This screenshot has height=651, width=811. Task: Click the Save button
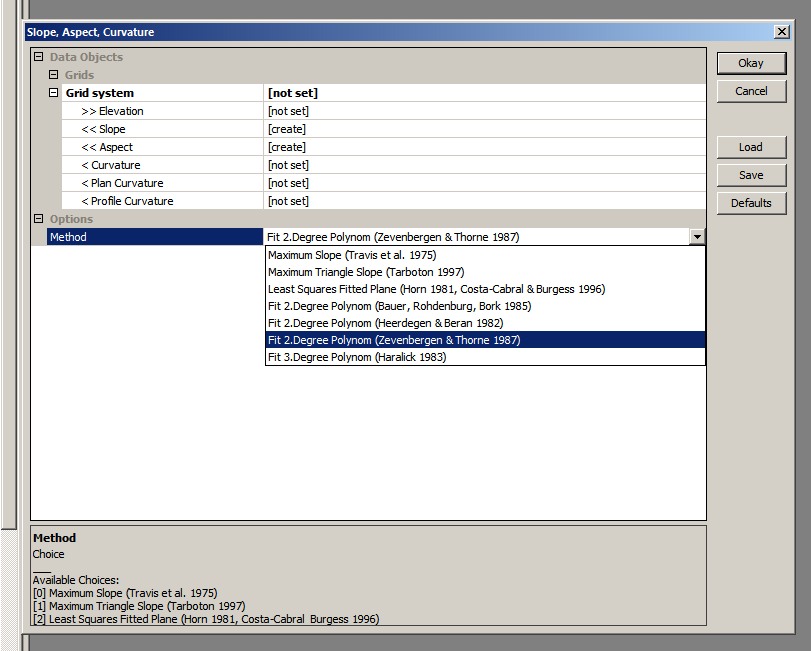click(x=751, y=175)
